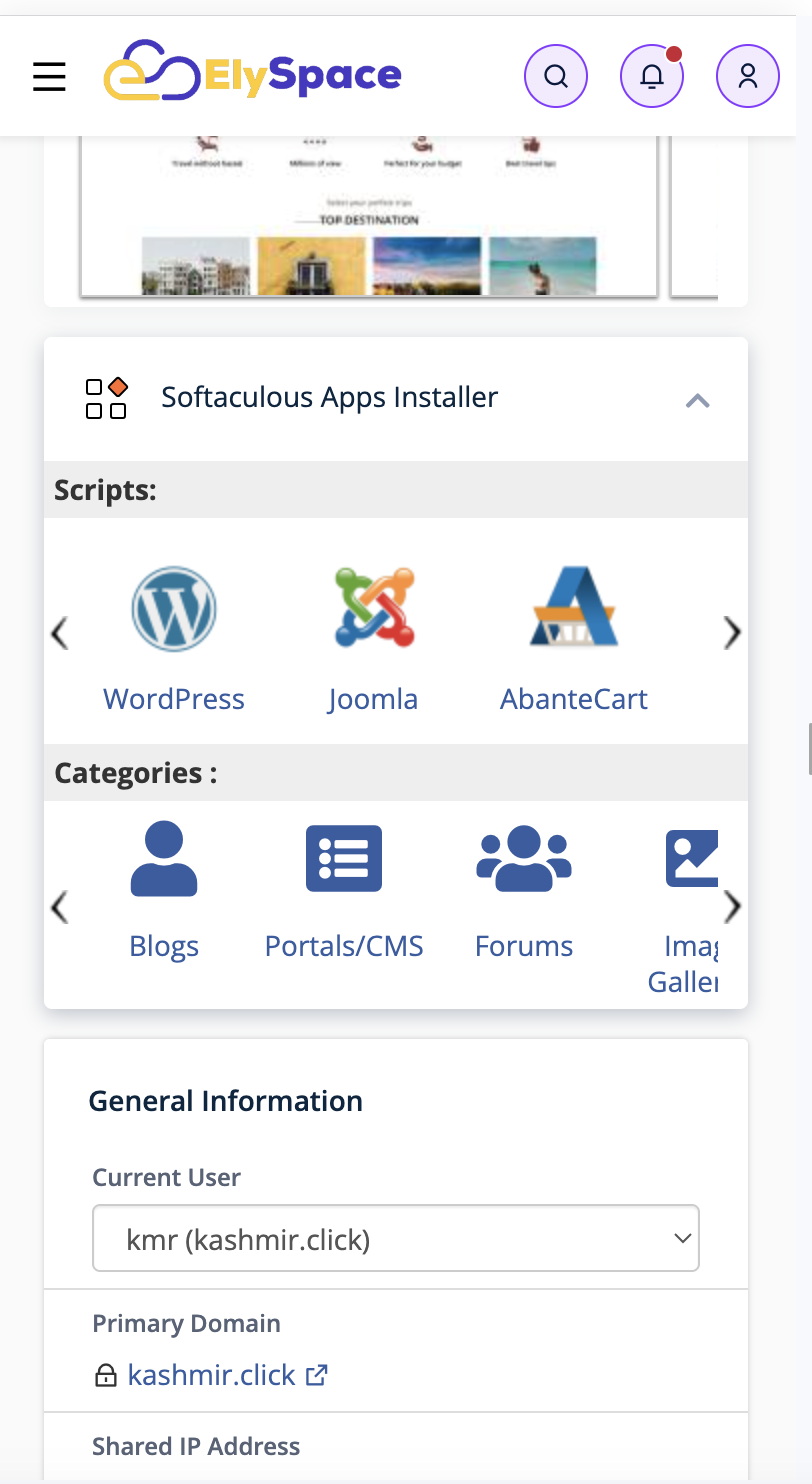This screenshot has height=1484, width=812.
Task: Select the Joomla script icon
Action: click(373, 608)
